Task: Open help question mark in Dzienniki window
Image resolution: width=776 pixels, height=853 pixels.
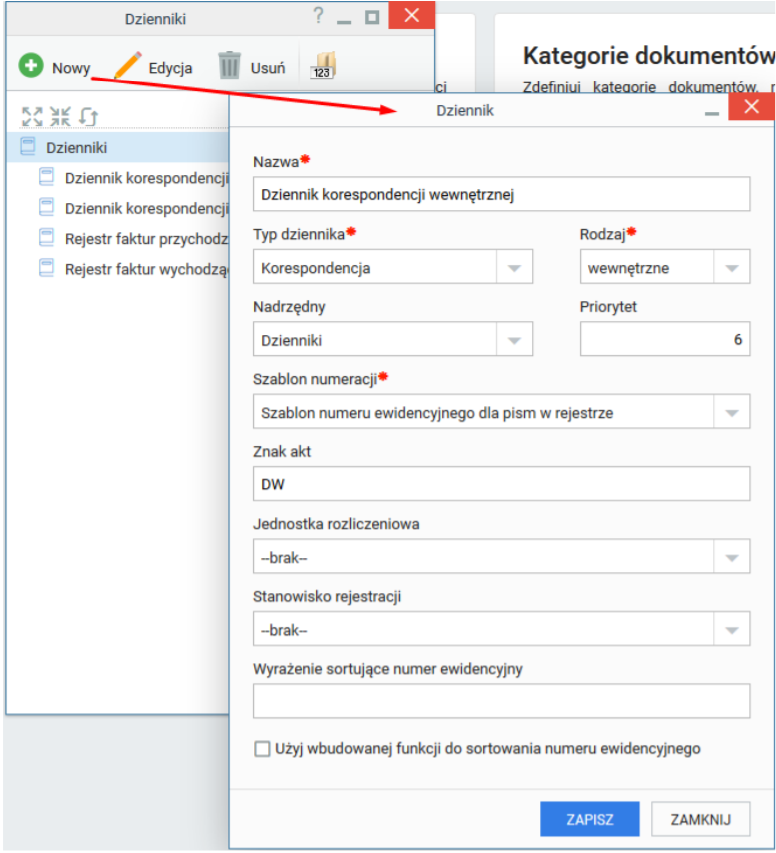Action: (318, 16)
